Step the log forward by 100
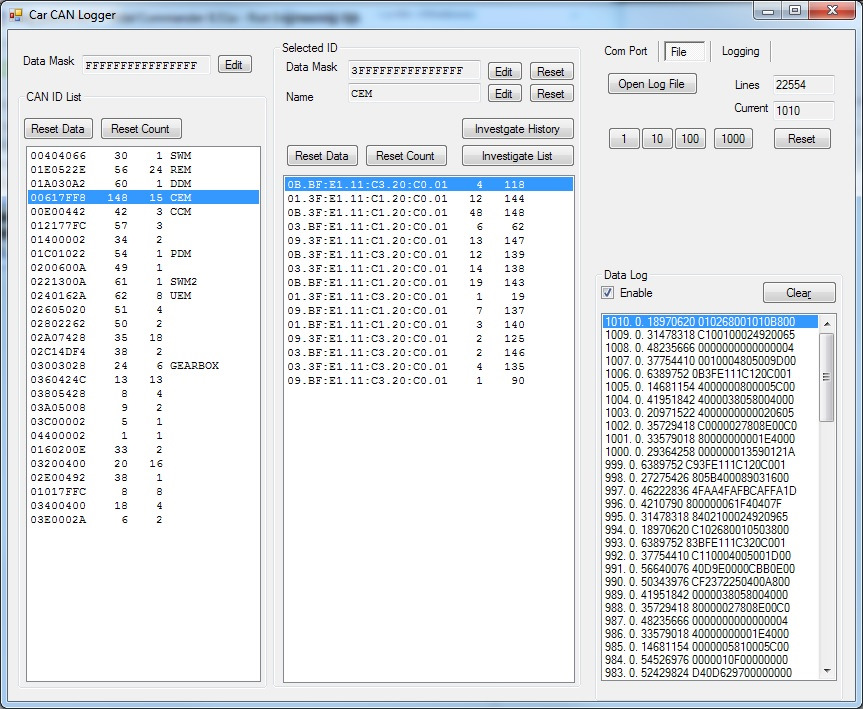Viewport: 863px width, 709px height. (x=690, y=139)
